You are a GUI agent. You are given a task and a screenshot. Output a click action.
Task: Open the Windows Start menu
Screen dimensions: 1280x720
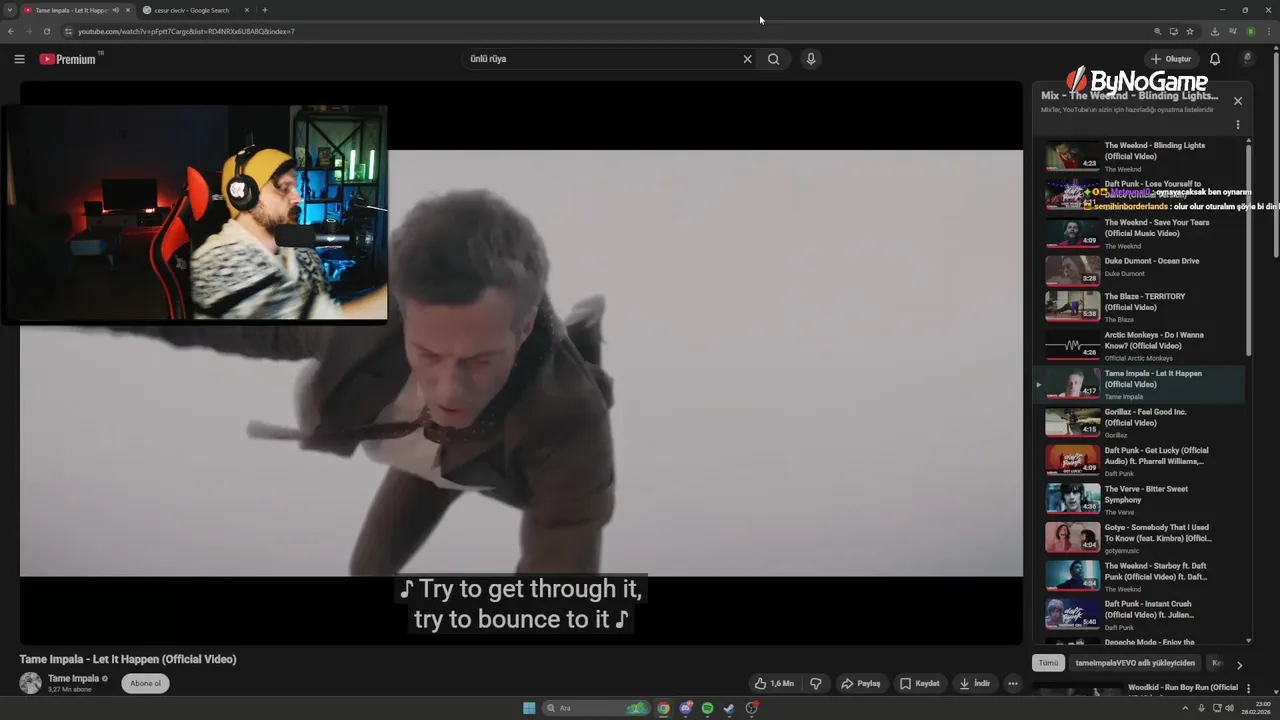pos(529,708)
